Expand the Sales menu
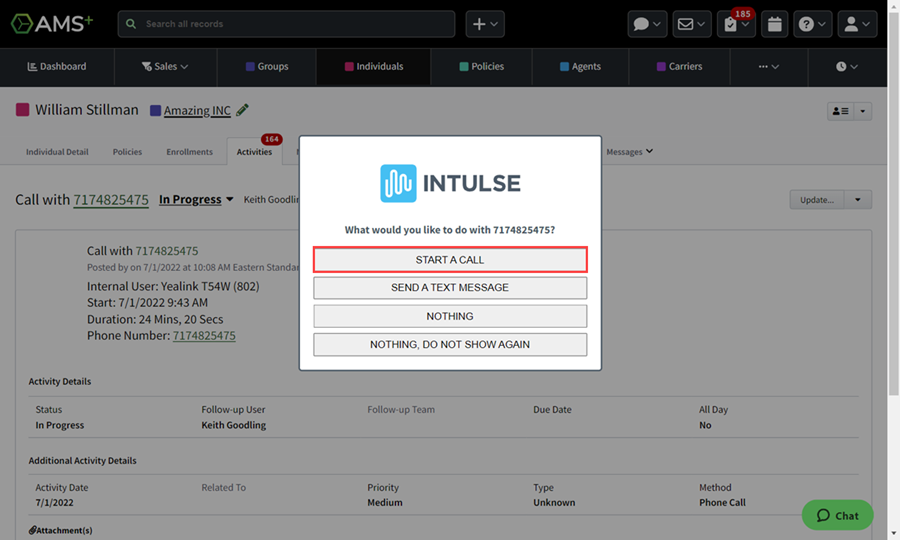This screenshot has width=900, height=540. click(165, 67)
